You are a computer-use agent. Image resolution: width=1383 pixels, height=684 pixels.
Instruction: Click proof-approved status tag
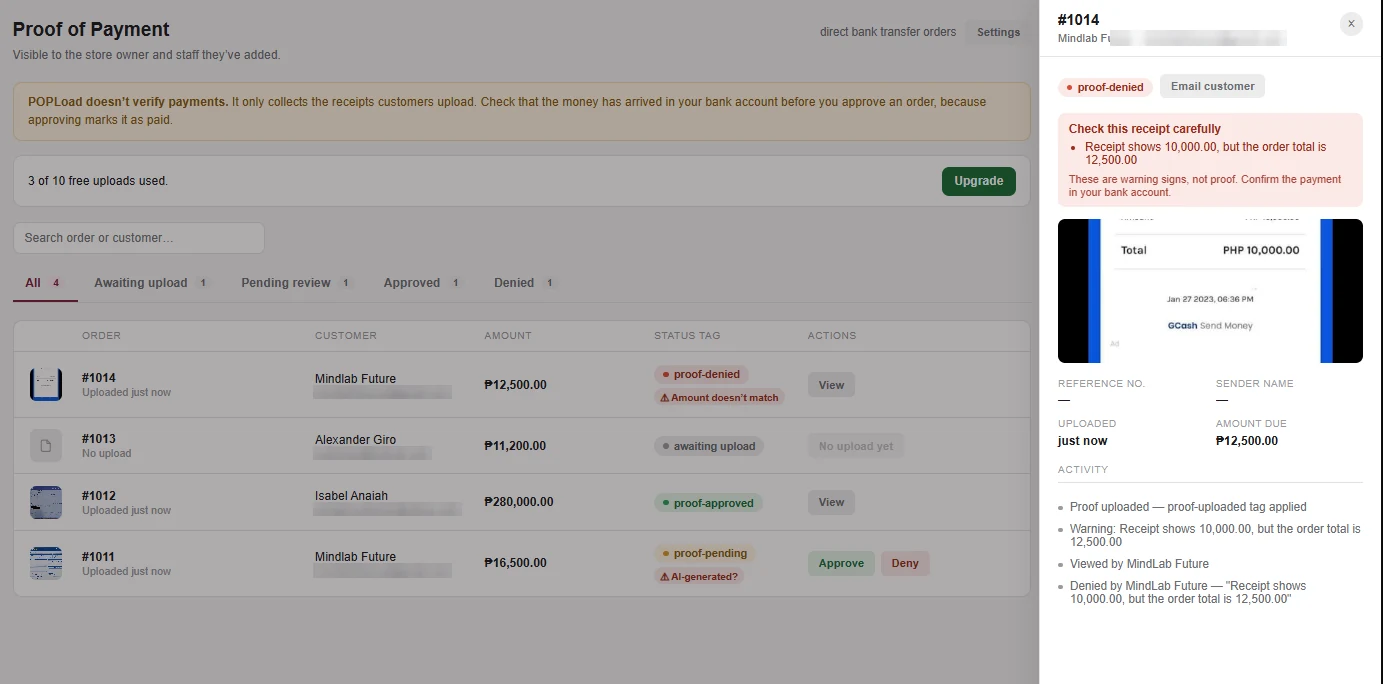708,503
